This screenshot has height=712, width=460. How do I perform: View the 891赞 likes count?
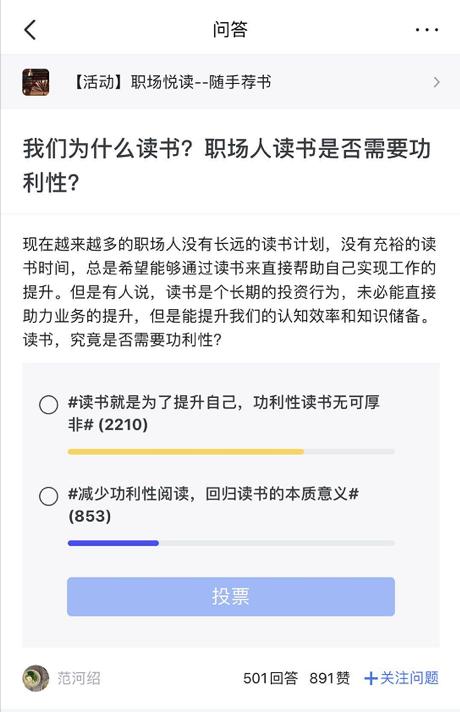tap(330, 678)
